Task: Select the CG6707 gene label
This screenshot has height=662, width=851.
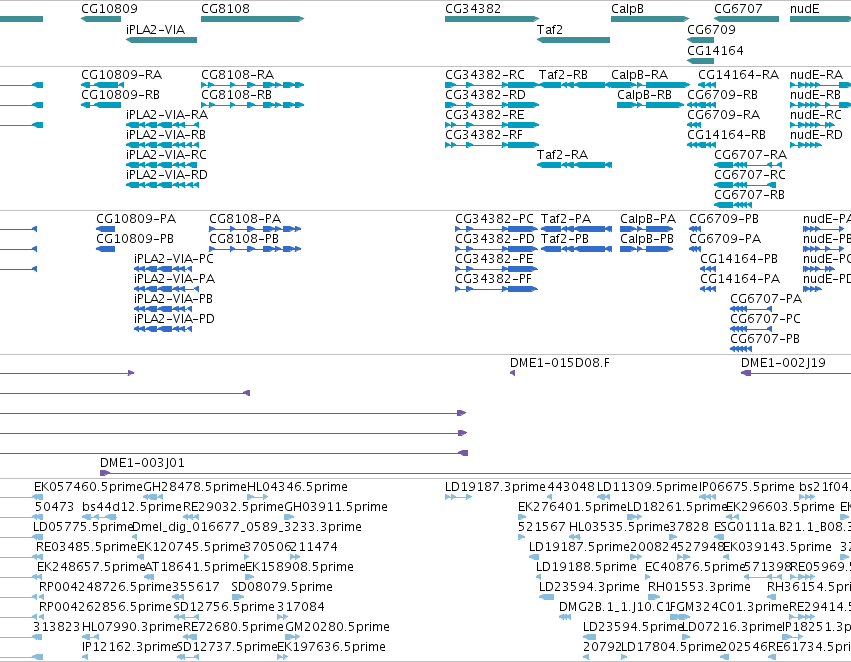Action: click(738, 9)
